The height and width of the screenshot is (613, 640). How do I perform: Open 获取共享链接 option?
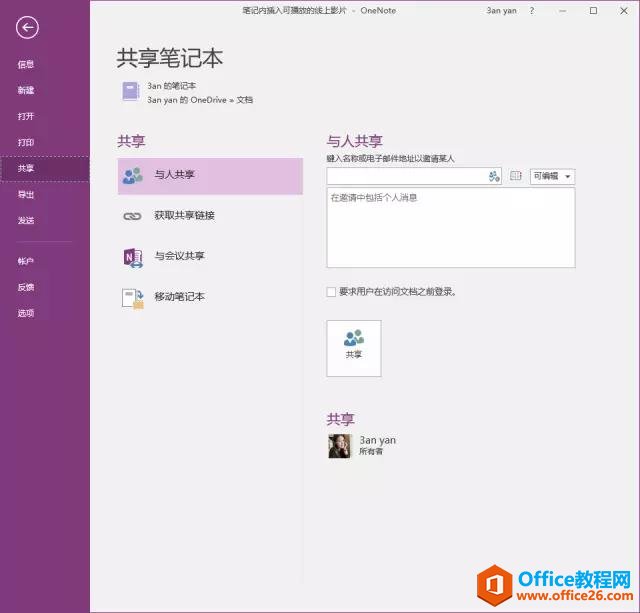[x=210, y=216]
